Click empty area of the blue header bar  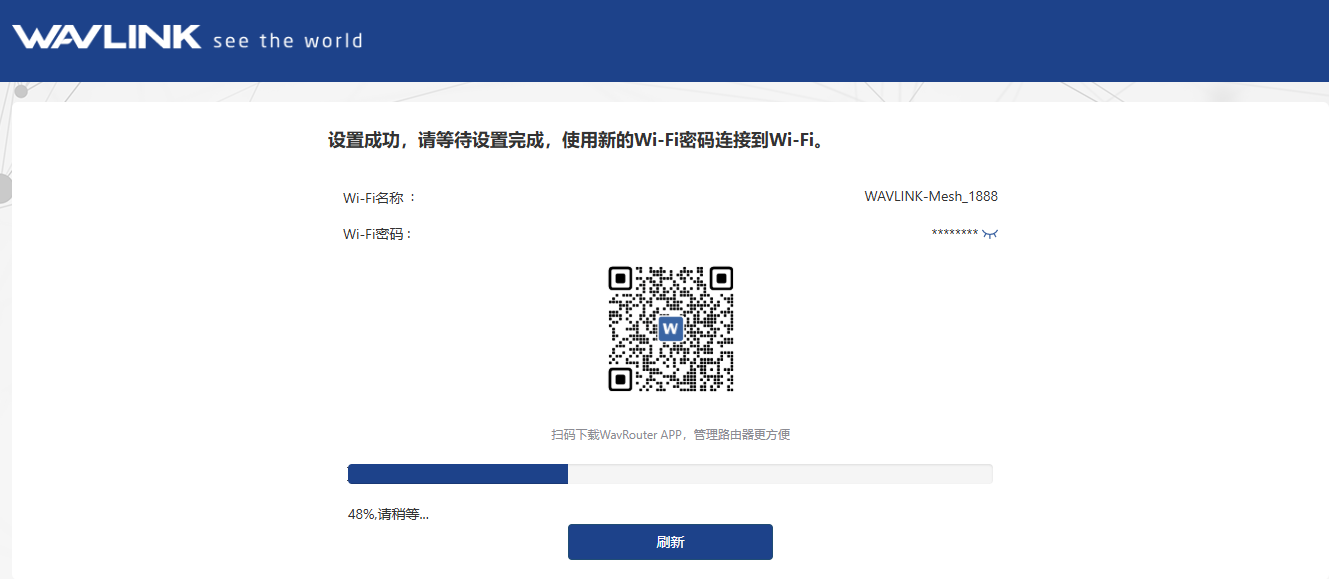click(800, 40)
